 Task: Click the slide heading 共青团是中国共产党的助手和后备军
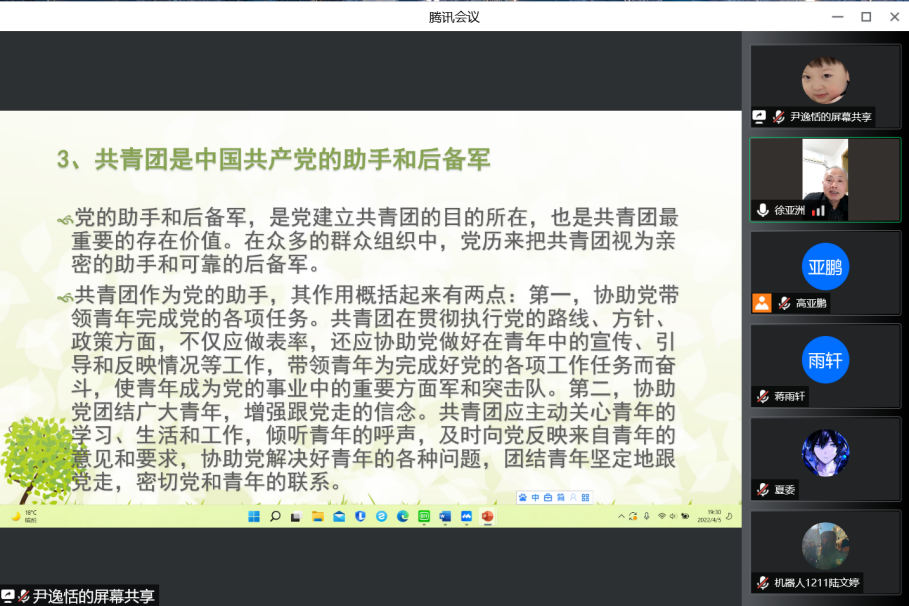[x=273, y=159]
